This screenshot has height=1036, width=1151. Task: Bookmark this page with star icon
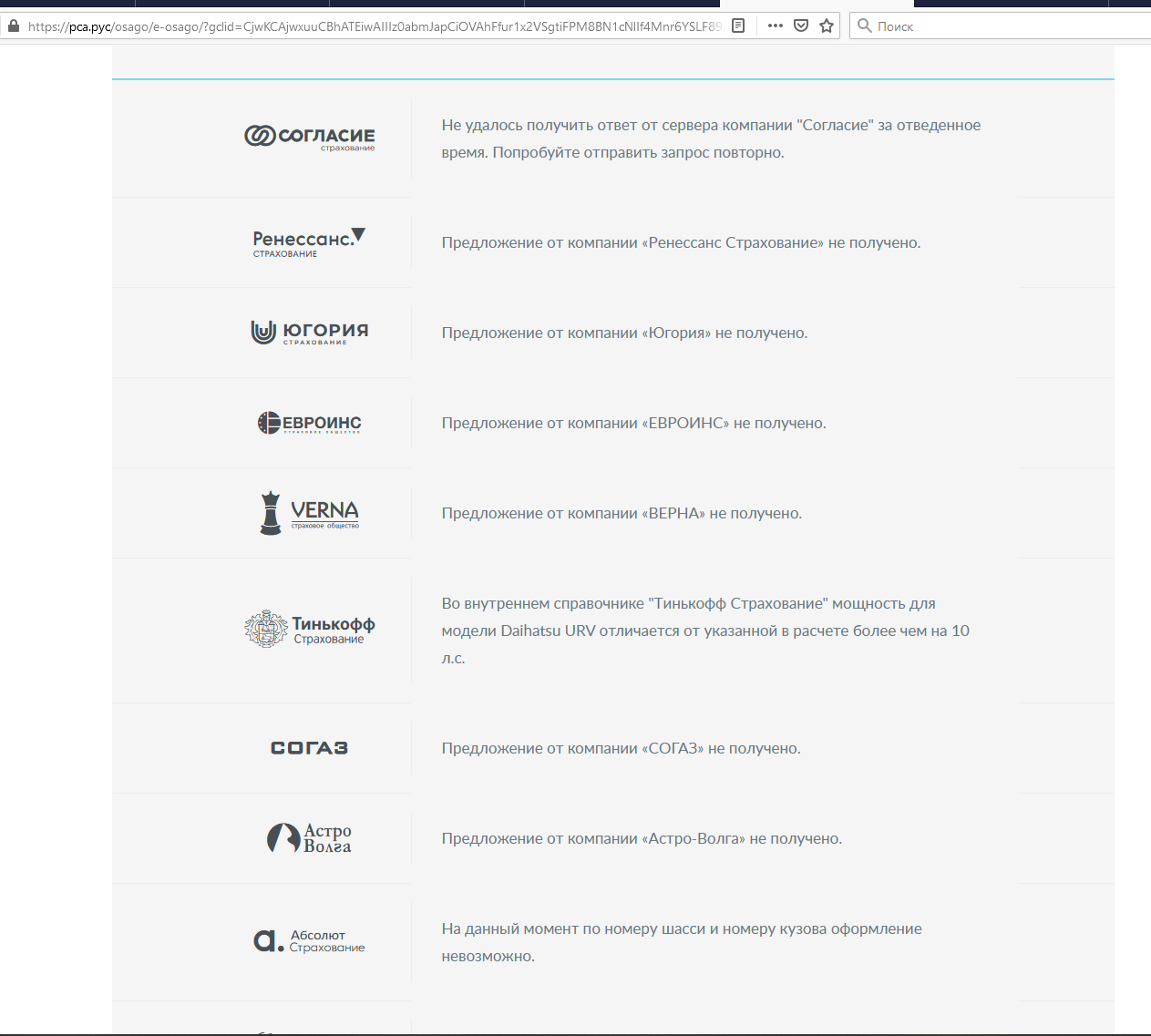pyautogui.click(x=827, y=26)
